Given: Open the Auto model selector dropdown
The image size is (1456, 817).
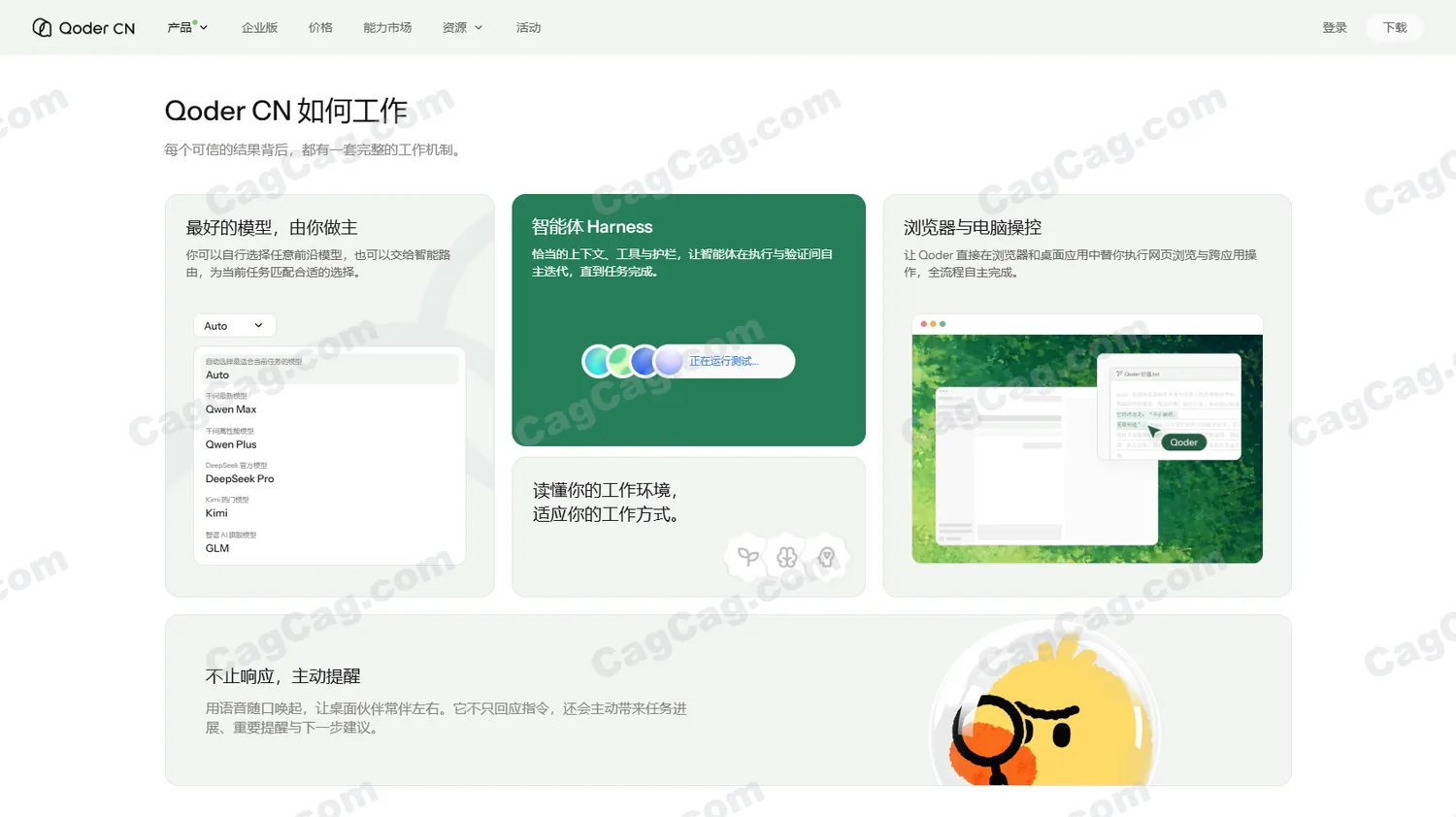Looking at the screenshot, I should point(234,326).
